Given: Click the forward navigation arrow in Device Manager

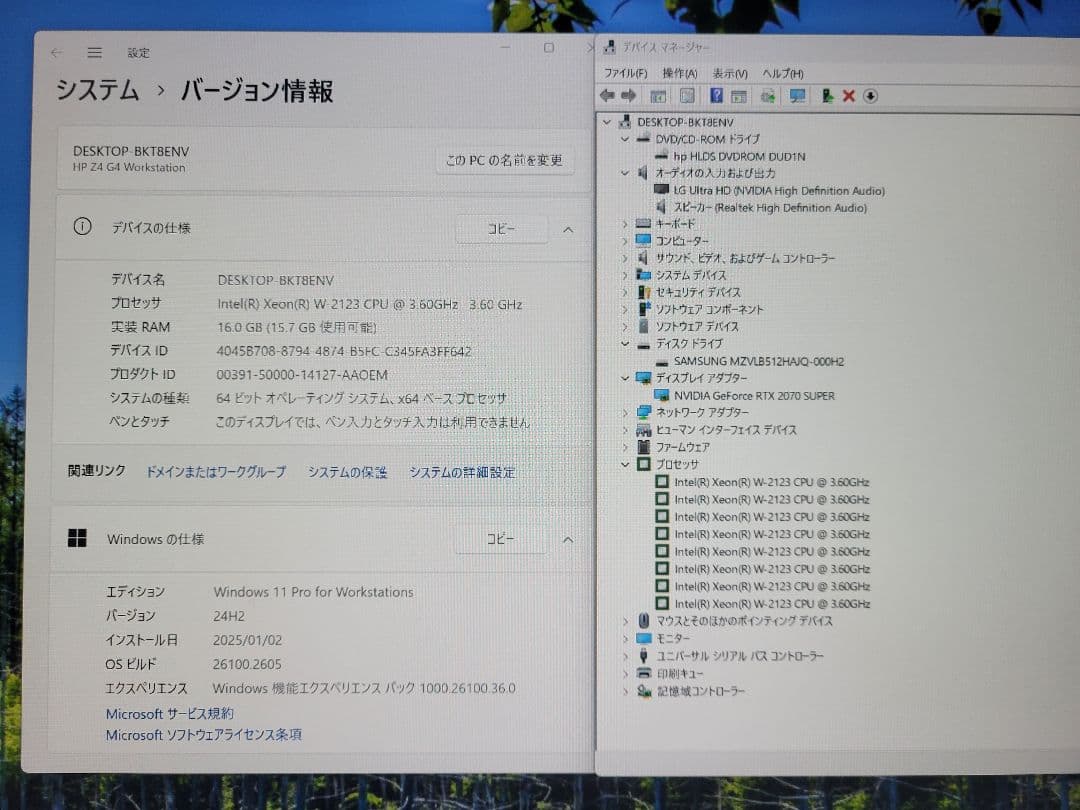Looking at the screenshot, I should (x=630, y=95).
